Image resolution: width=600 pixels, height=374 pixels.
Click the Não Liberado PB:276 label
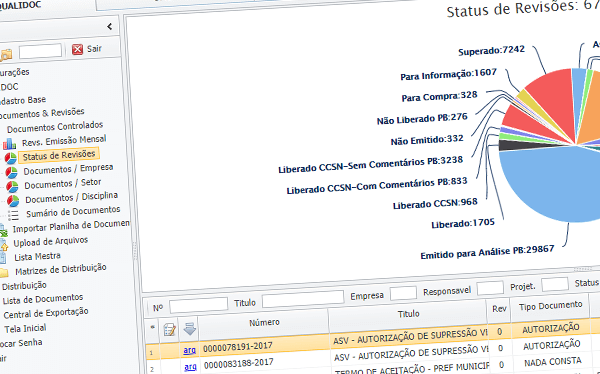(422, 119)
